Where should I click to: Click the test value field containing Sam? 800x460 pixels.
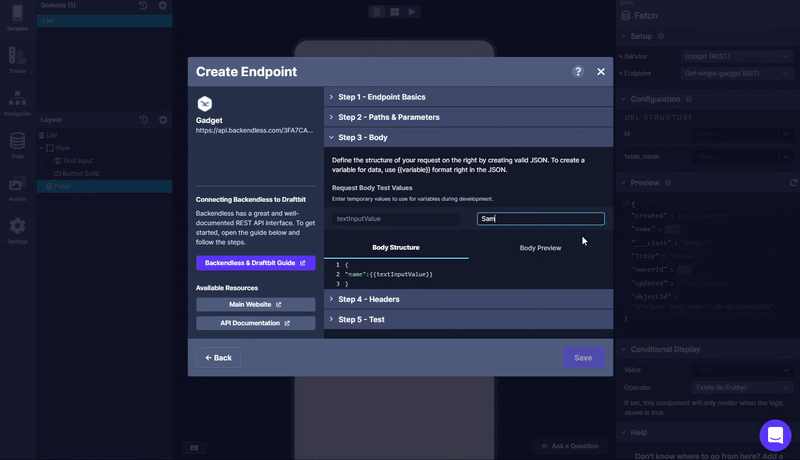[x=540, y=219]
